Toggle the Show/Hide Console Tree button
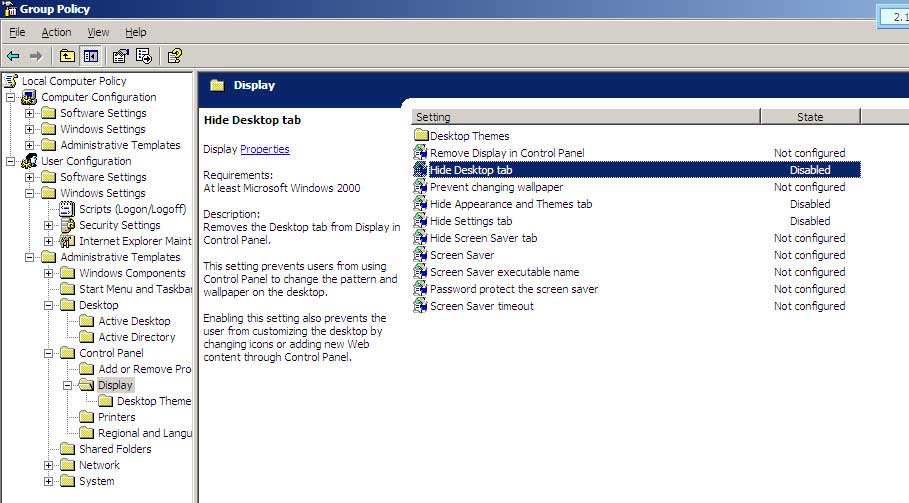 point(90,56)
